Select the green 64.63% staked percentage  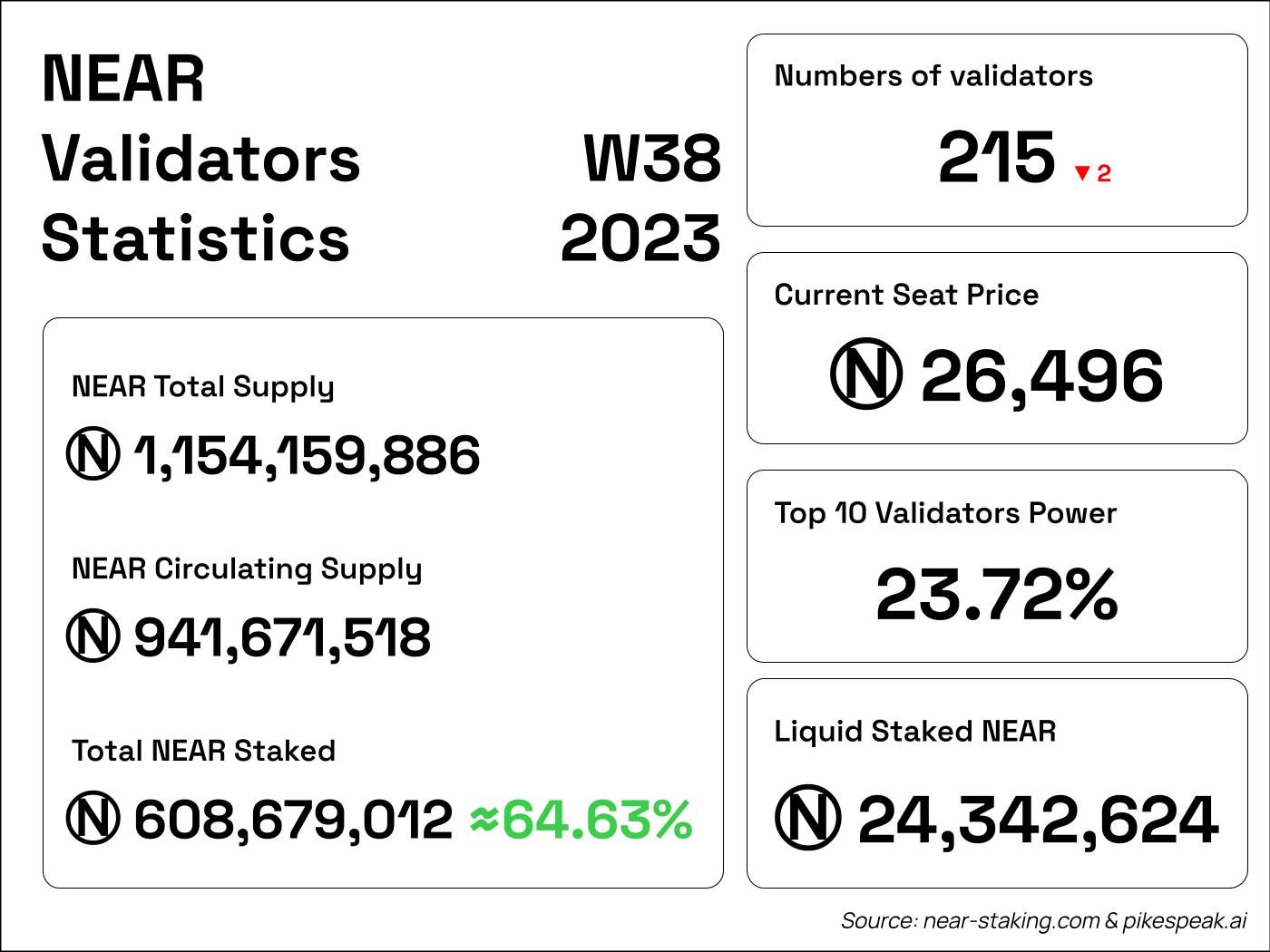[x=597, y=819]
